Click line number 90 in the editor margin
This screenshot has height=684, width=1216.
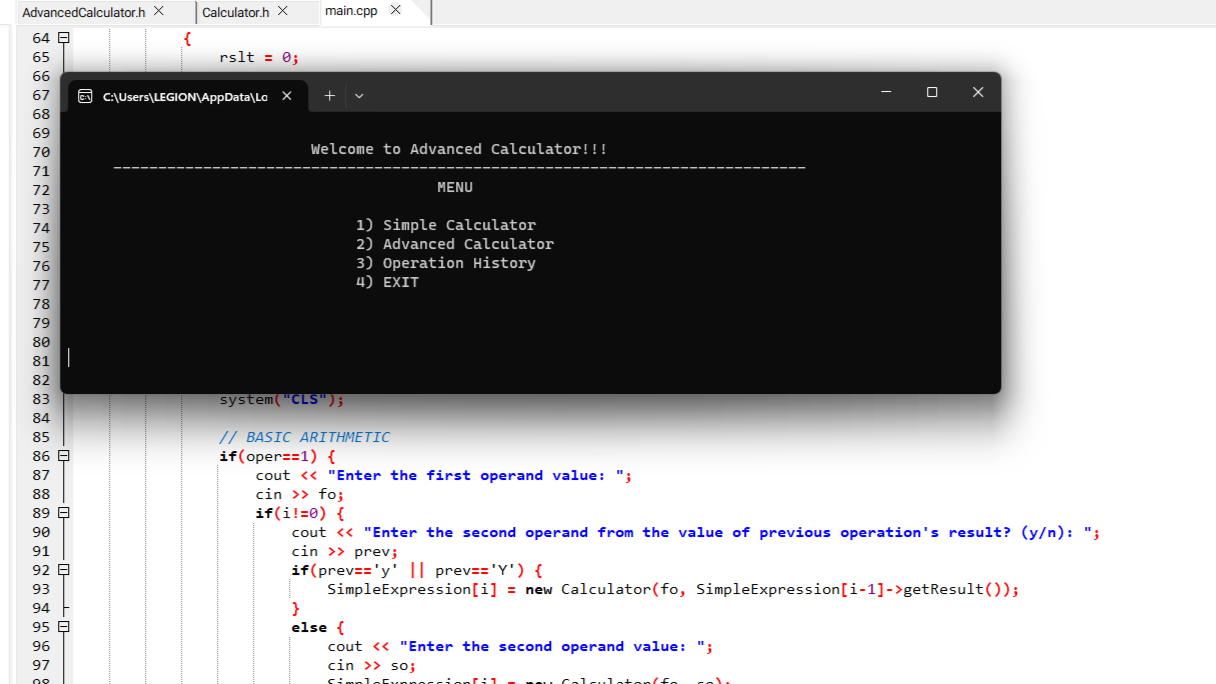click(x=40, y=532)
